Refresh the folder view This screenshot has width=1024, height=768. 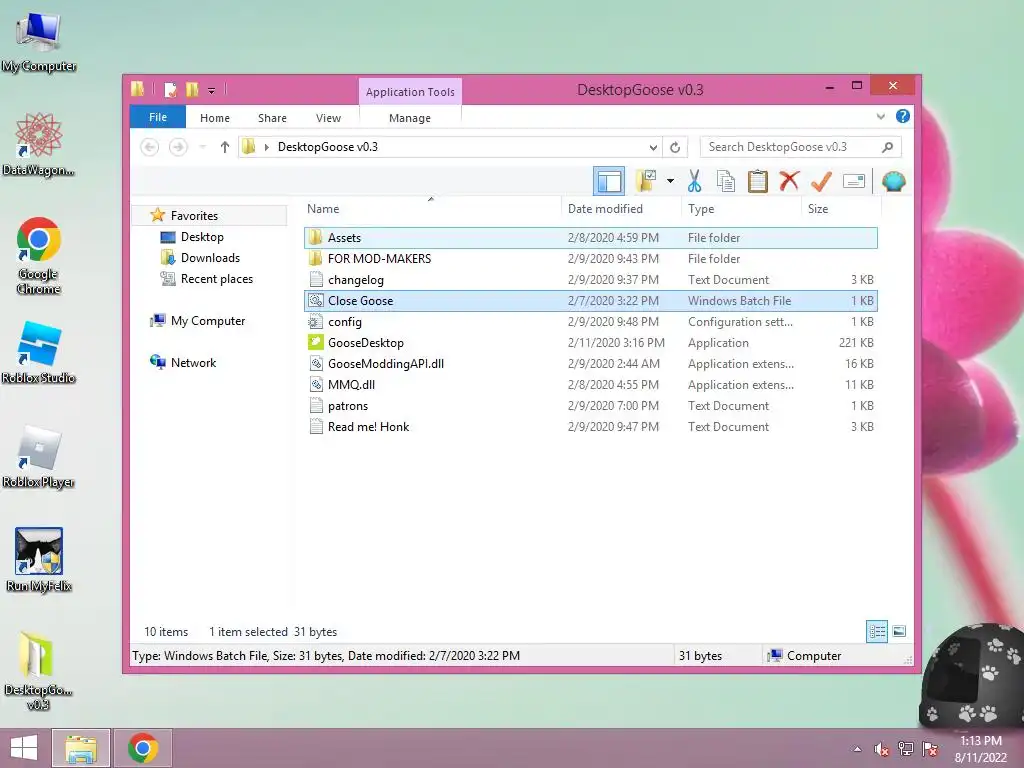click(675, 147)
